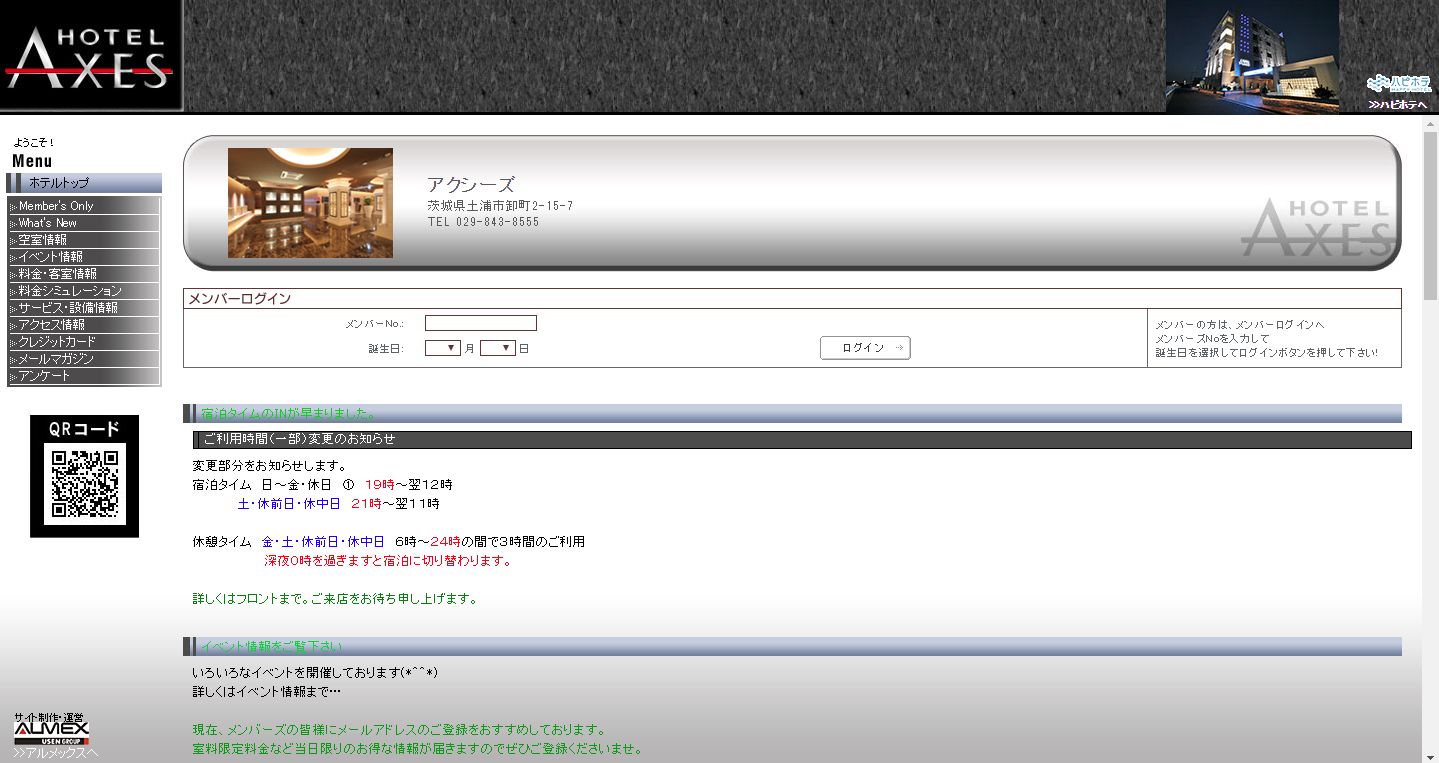Click the ご利用時間(一部)変更のお知らせ heading
1439x763 pixels.
pyautogui.click(x=299, y=439)
